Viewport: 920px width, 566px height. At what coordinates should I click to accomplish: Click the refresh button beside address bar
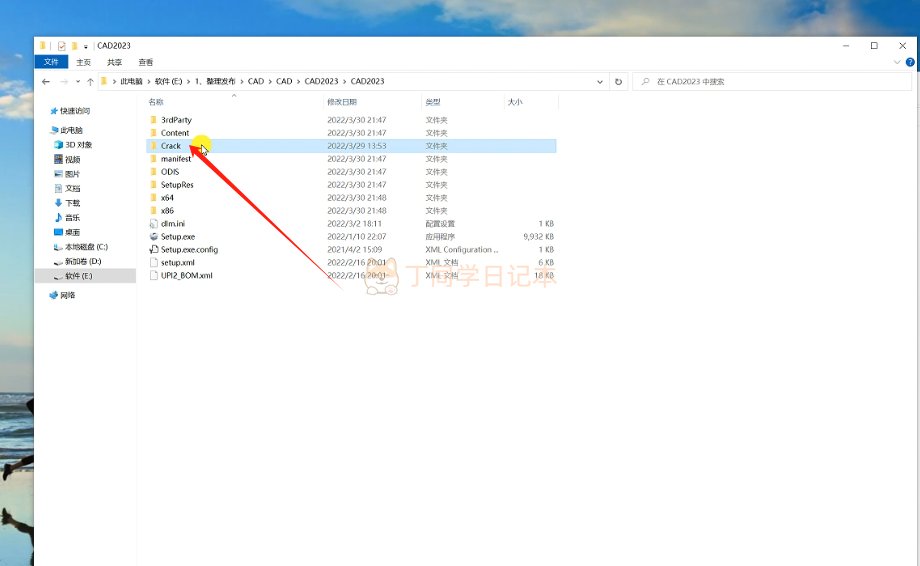click(x=618, y=81)
